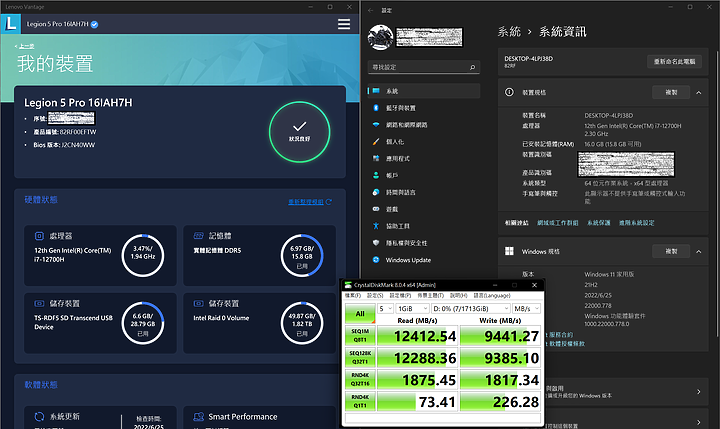This screenshot has width=720, height=429.
Task: Open CrystalDiskMark 說明(H) menu
Action: [x=458, y=295]
